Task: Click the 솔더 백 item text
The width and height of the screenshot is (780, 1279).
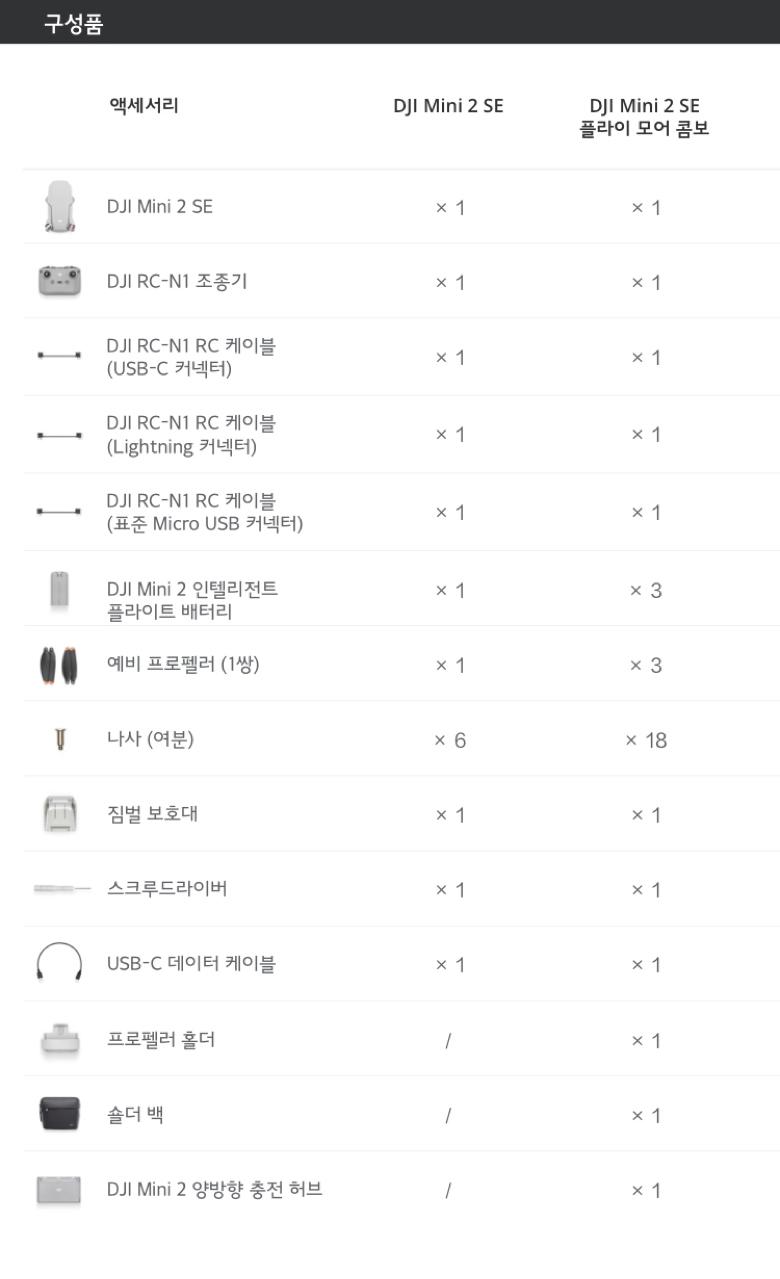Action: (x=135, y=1114)
